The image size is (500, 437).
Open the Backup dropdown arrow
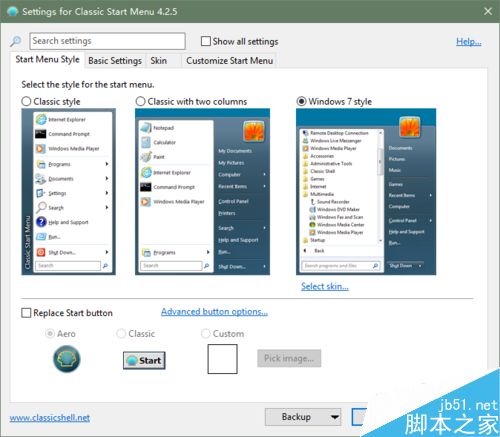[335, 417]
